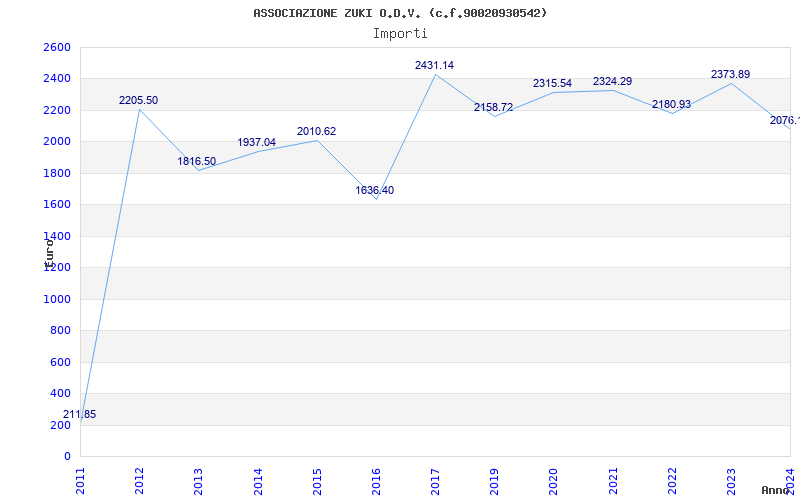Screen dimensions: 800x500
Task: Click y-axis value 800
Action: (61, 331)
